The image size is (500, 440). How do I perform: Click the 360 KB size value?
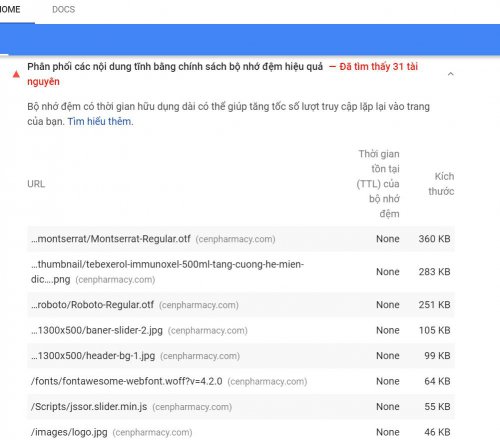pyautogui.click(x=434, y=239)
